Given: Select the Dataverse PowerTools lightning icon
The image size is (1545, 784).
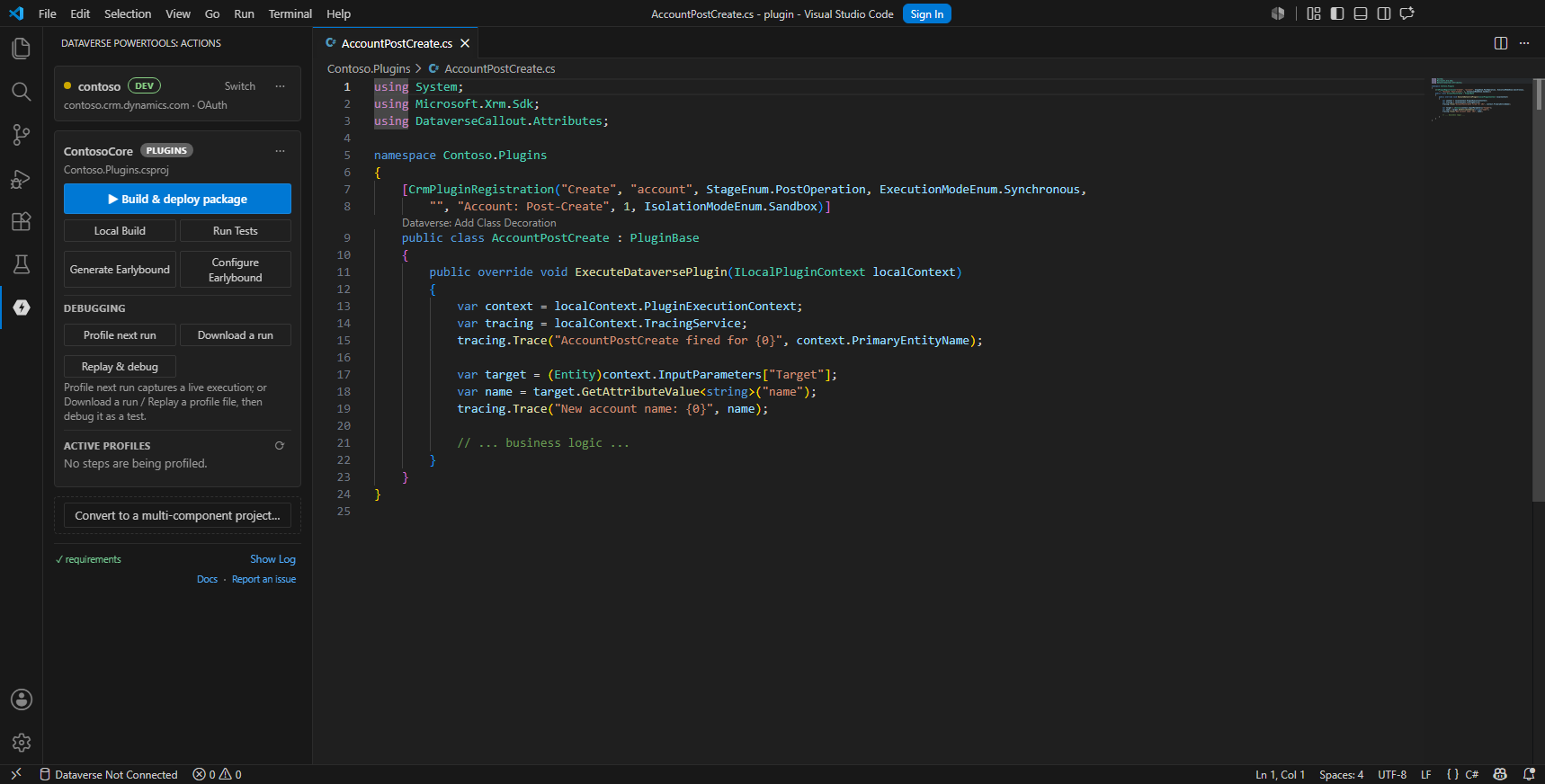Looking at the screenshot, I should pos(22,307).
